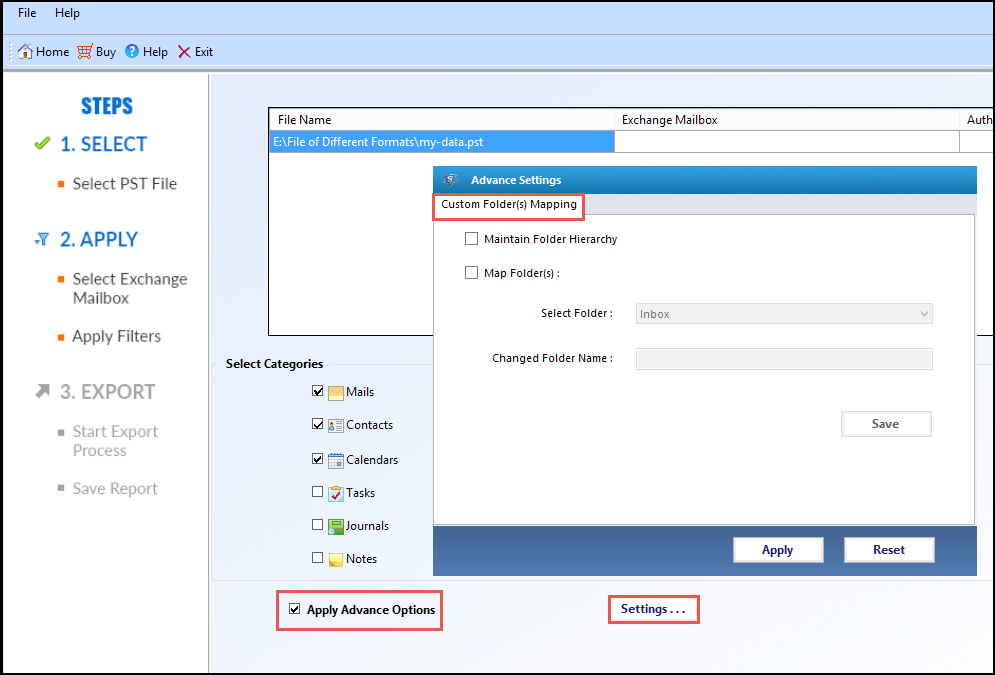Click the Start Export Process step
This screenshot has height=675, width=995.
(115, 441)
